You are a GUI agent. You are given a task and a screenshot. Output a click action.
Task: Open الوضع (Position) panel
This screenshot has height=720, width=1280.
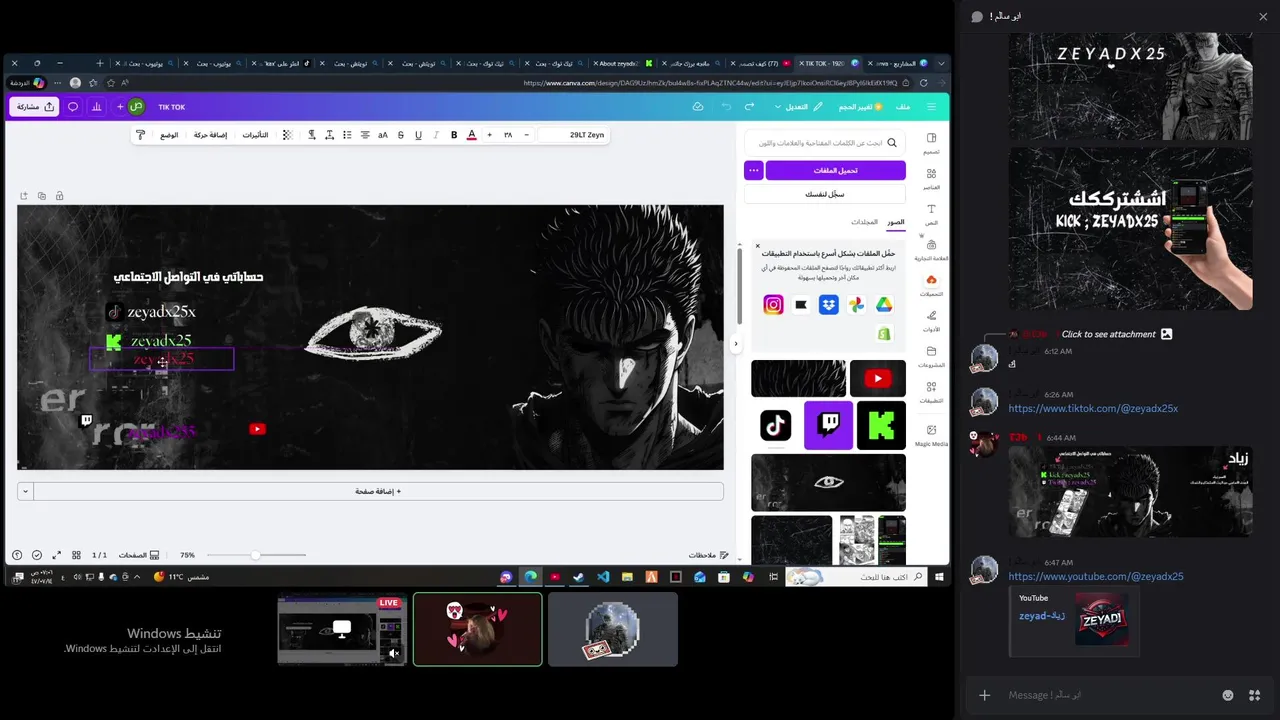[x=169, y=135]
